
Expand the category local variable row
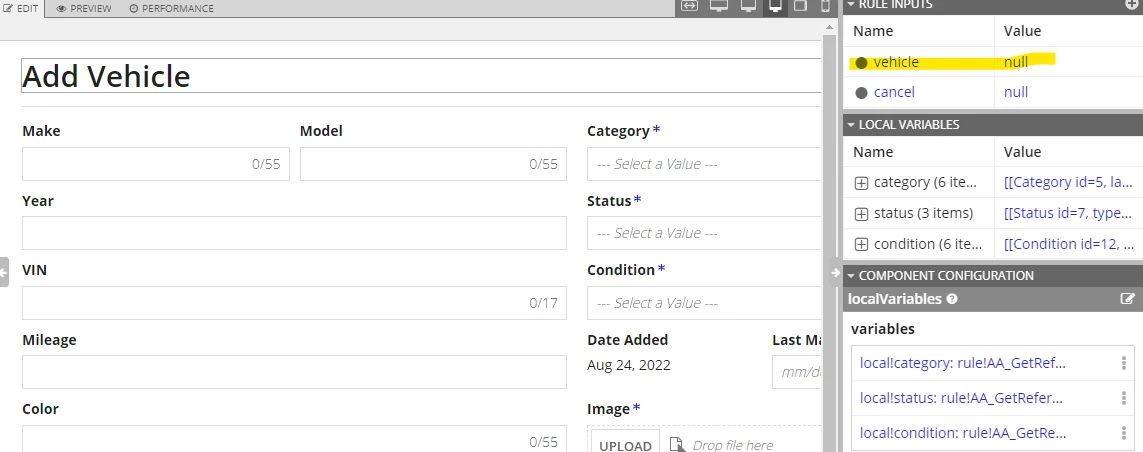coord(861,183)
